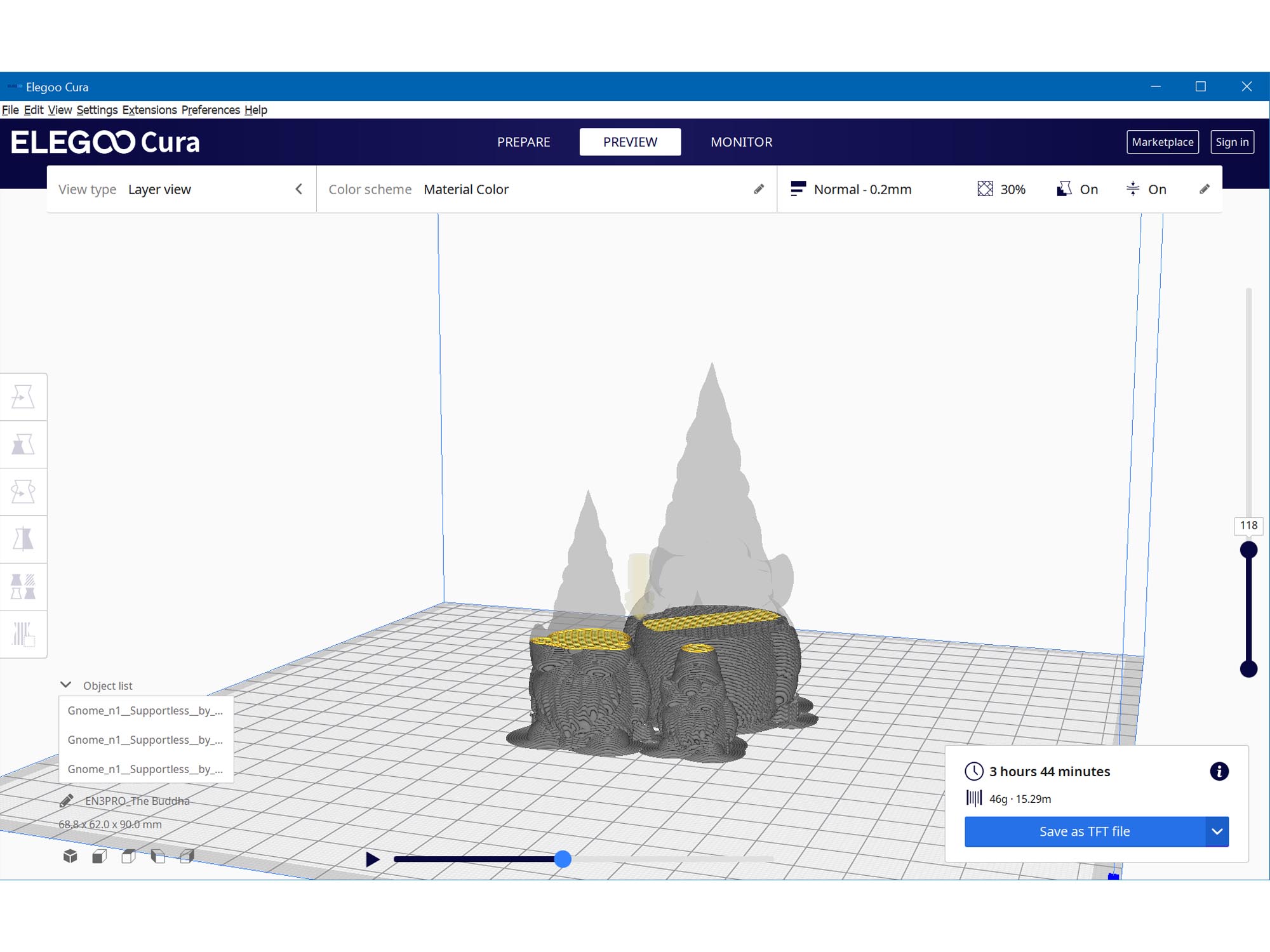Screen dimensions: 1270x952
Task: Click the print info icon
Action: click(1219, 771)
